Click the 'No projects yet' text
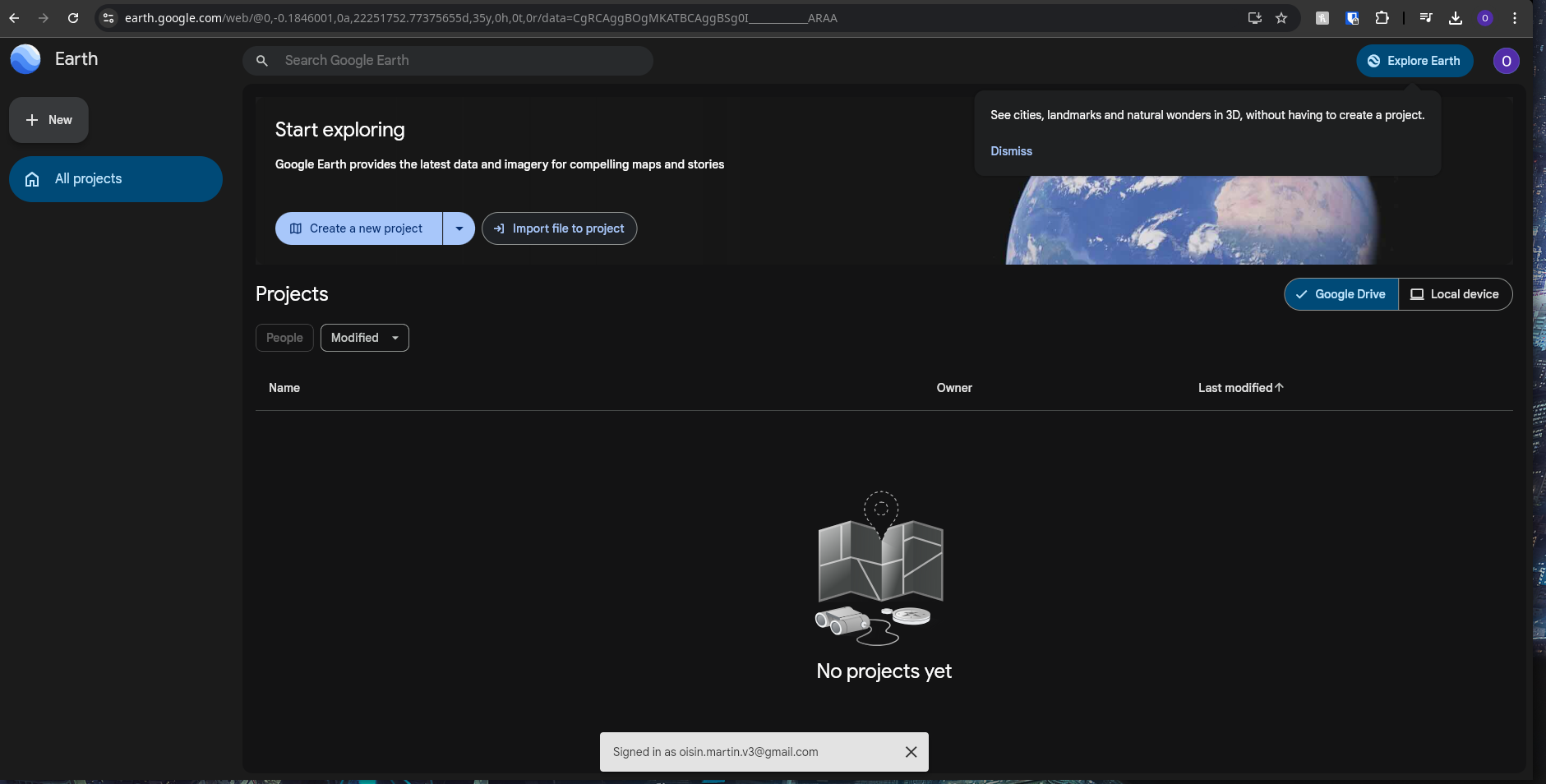 pos(884,671)
